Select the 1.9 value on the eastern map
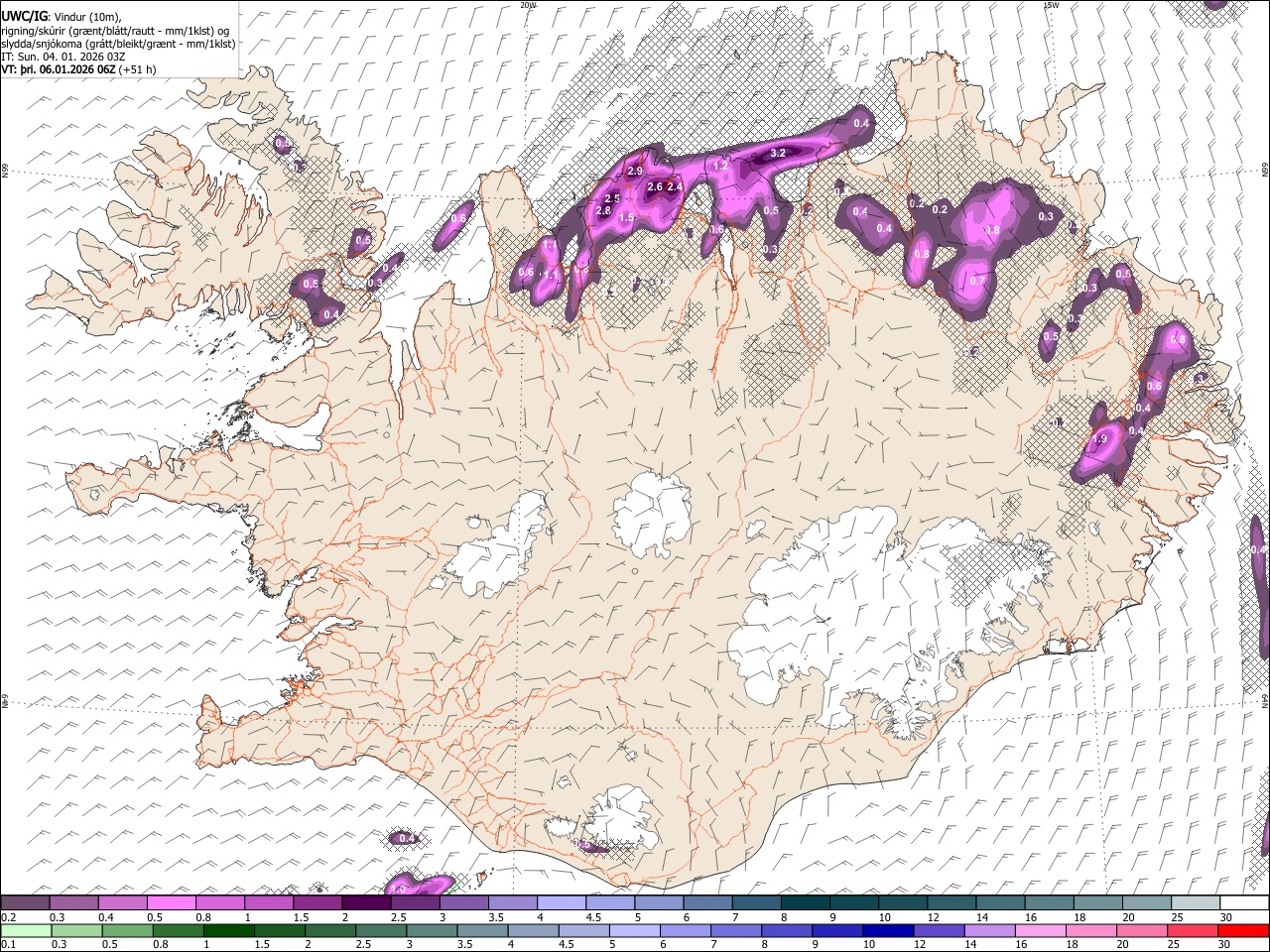1270x952 pixels. (1099, 439)
